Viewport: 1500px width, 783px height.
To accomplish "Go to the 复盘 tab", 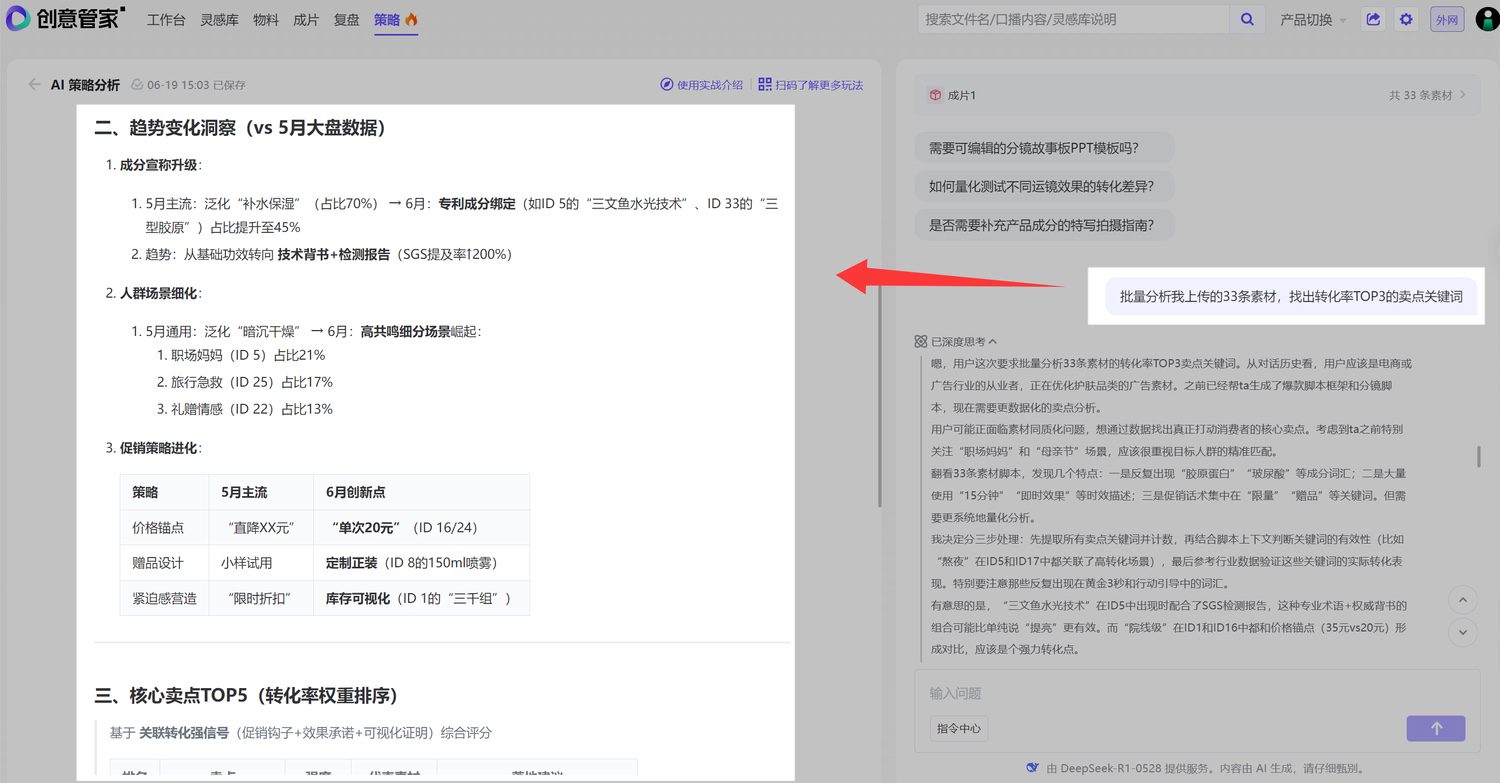I will point(346,19).
